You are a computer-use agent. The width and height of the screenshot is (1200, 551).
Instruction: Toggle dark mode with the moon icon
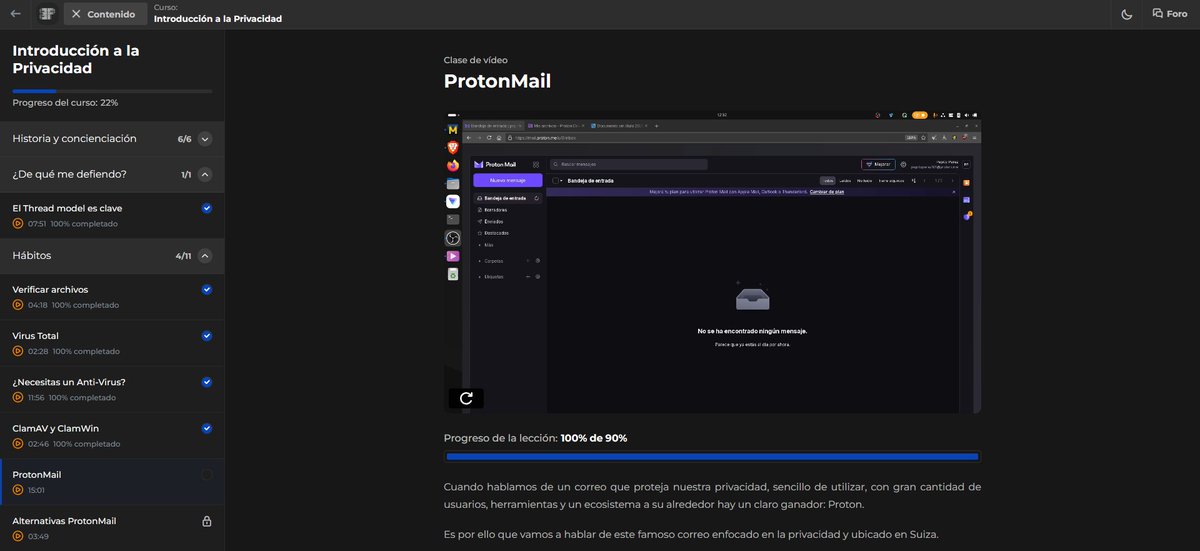tap(1127, 14)
